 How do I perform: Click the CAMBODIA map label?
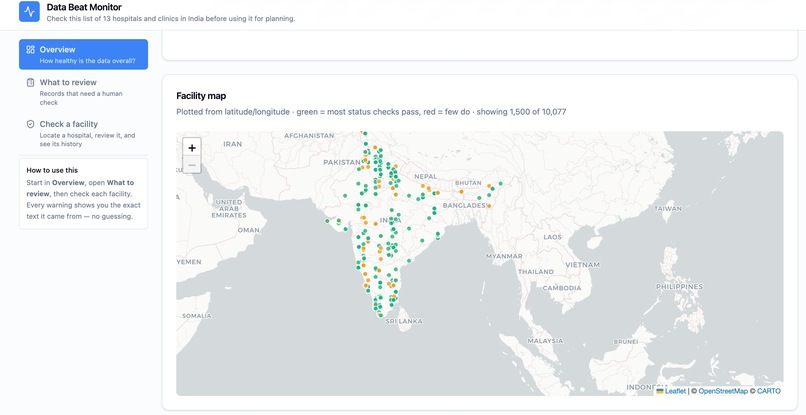(x=562, y=288)
